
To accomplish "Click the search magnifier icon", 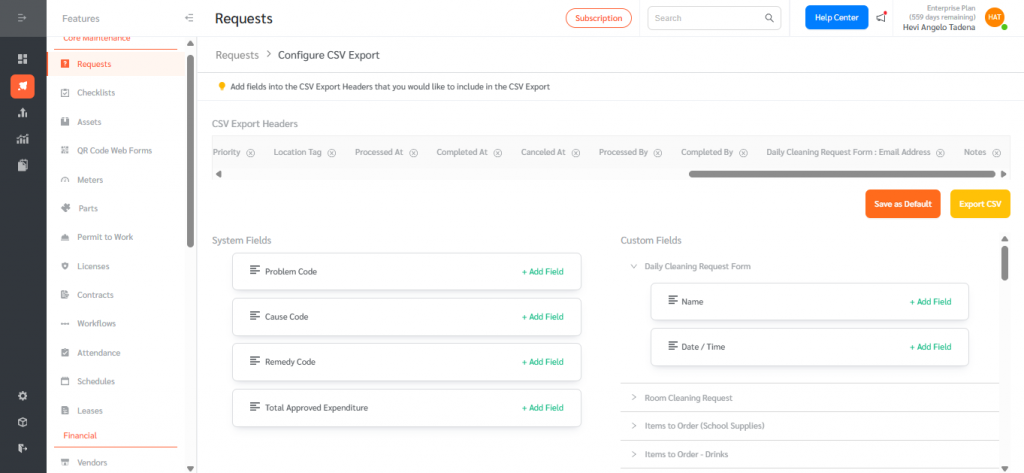I will (x=769, y=18).
